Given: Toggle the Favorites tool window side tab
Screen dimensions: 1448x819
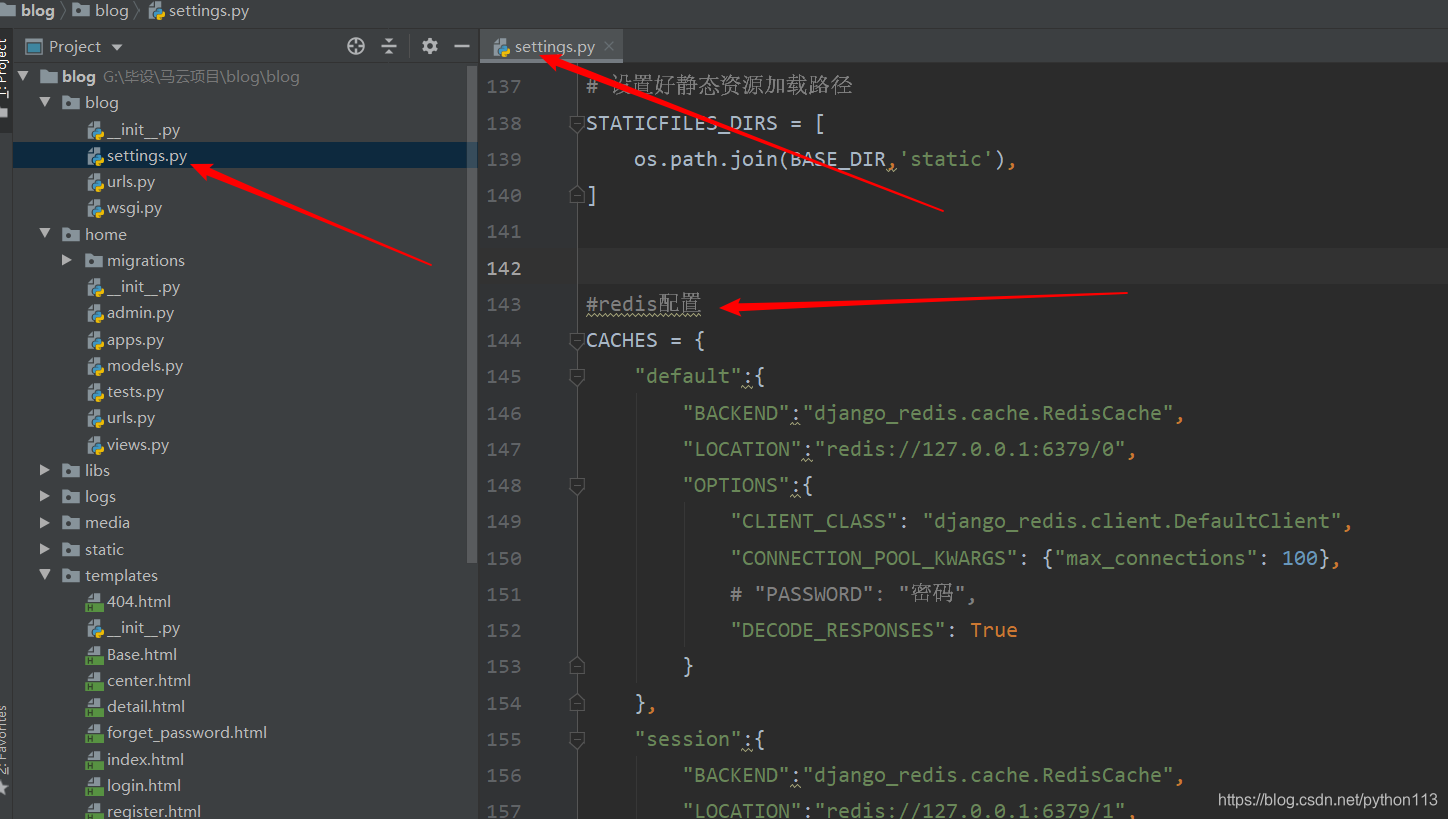Looking at the screenshot, I should [x=5, y=740].
